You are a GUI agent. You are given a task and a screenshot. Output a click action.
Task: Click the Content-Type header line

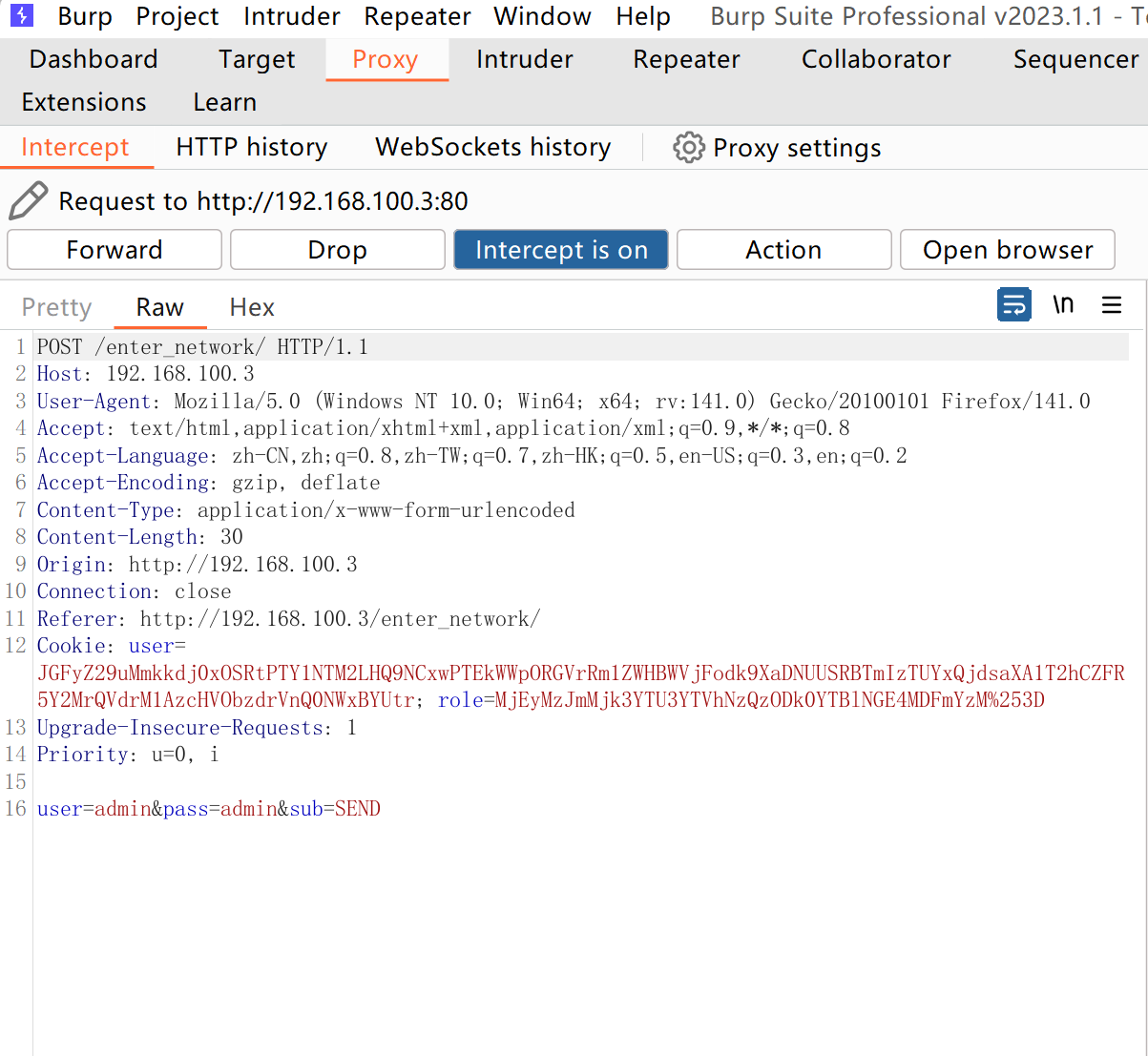pos(305,510)
